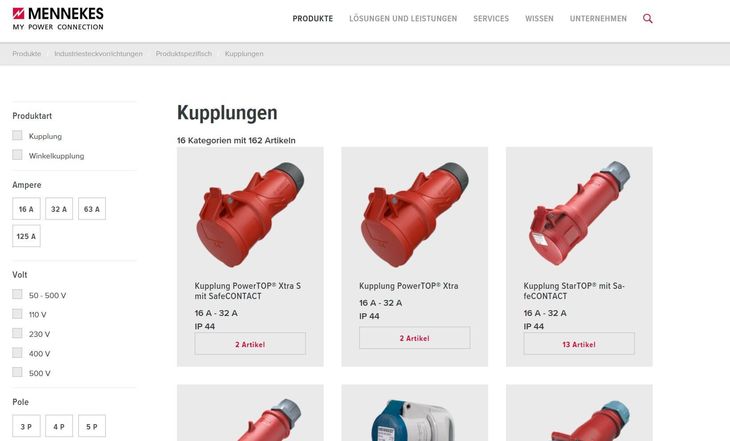The width and height of the screenshot is (730, 441).
Task: Navigate to Industriesteckvorrichtungen breadcrumb
Action: 98,54
